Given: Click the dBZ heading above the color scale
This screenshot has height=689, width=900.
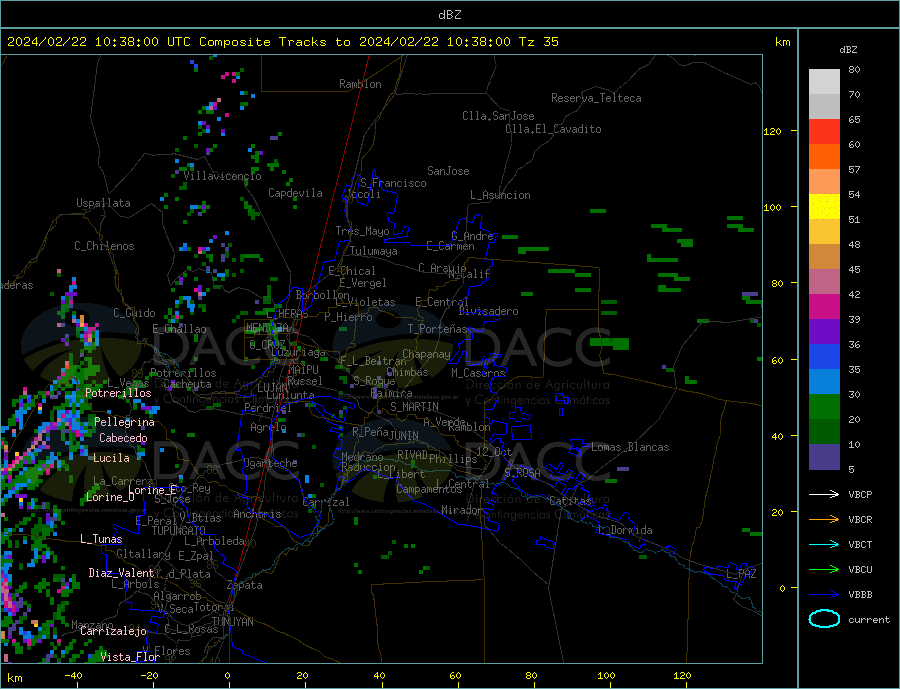Looking at the screenshot, I should 848,50.
